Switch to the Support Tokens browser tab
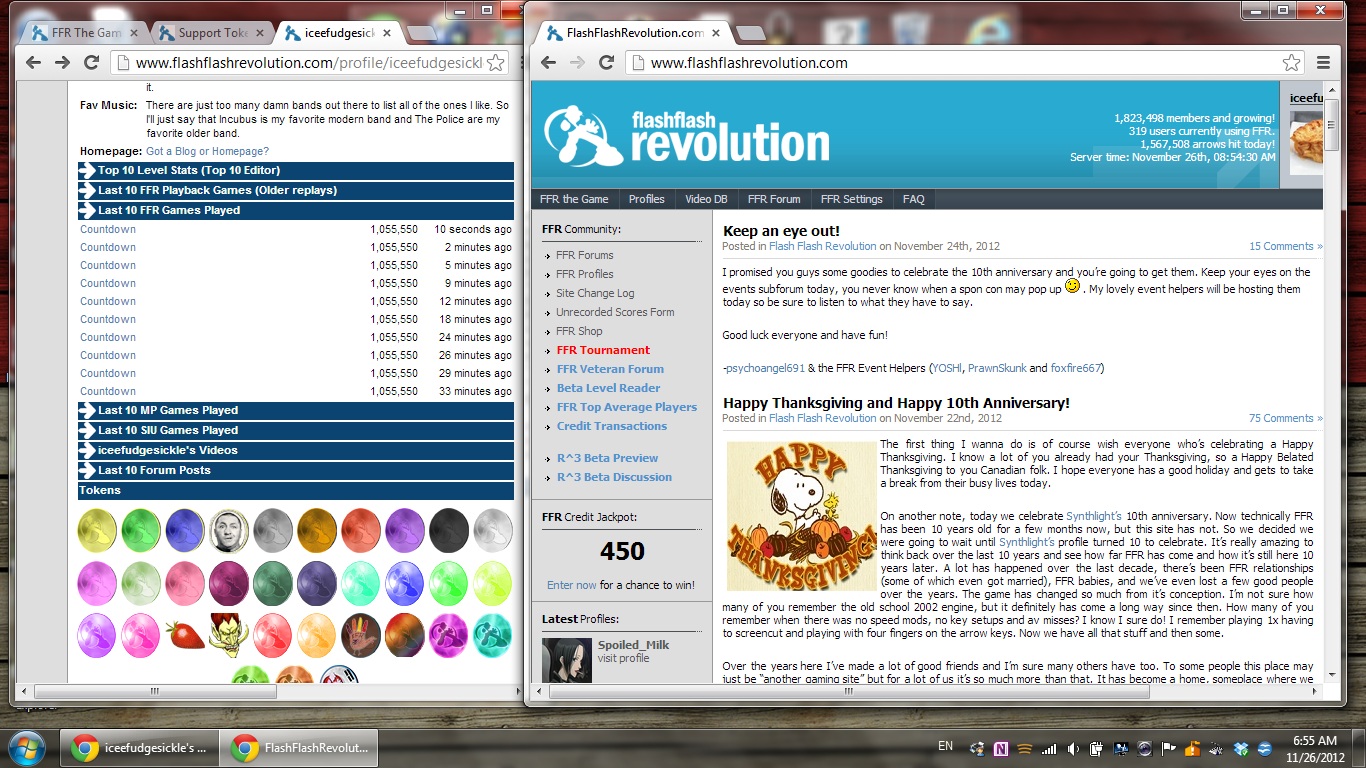The height and width of the screenshot is (768, 1366). (212, 32)
